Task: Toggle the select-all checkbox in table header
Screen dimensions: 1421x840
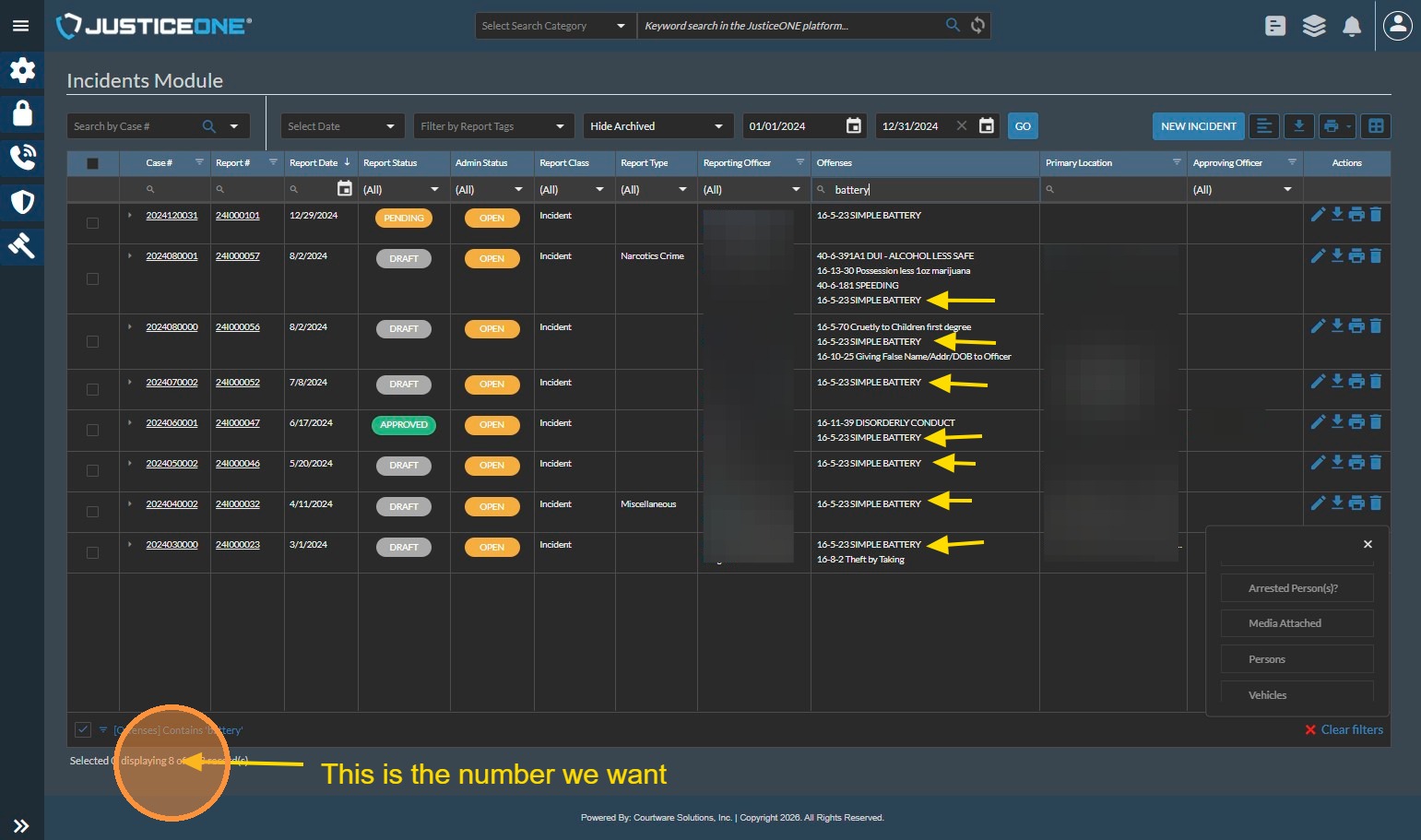Action: click(x=92, y=163)
